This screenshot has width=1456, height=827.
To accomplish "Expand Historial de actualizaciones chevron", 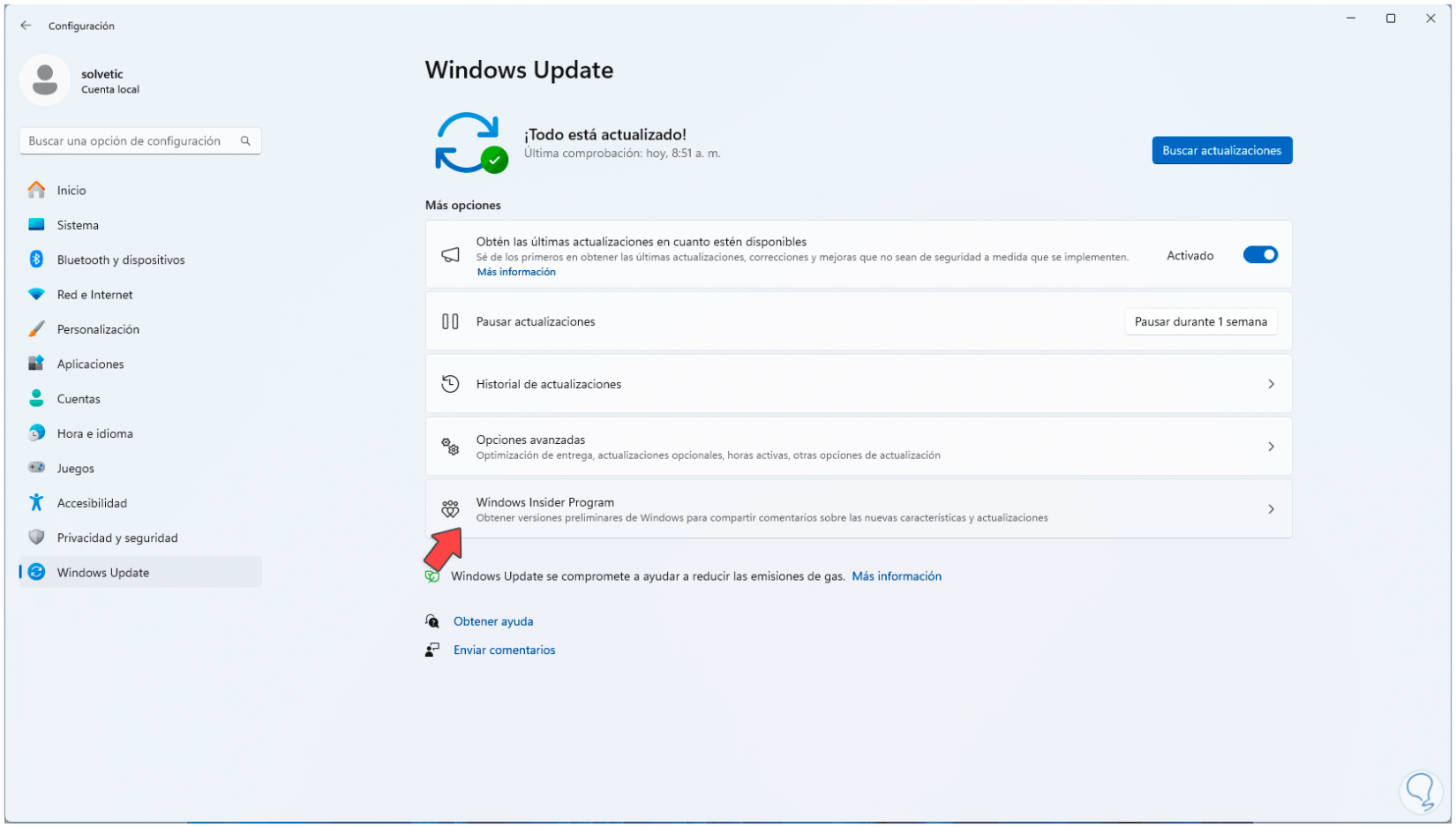I will 1271,384.
